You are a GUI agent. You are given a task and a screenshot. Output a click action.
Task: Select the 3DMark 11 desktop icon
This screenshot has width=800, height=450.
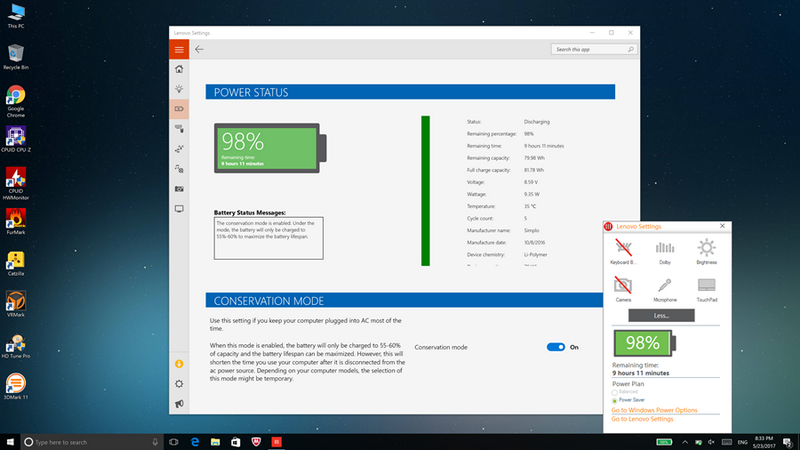pyautogui.click(x=16, y=387)
